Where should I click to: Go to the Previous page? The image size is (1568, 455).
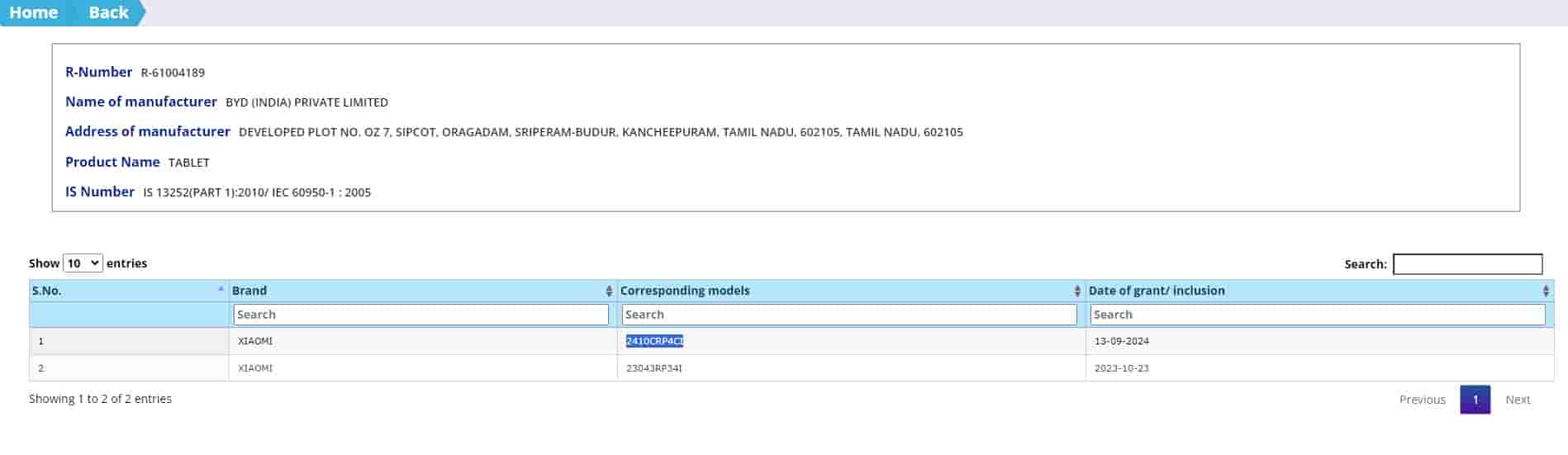[1422, 400]
